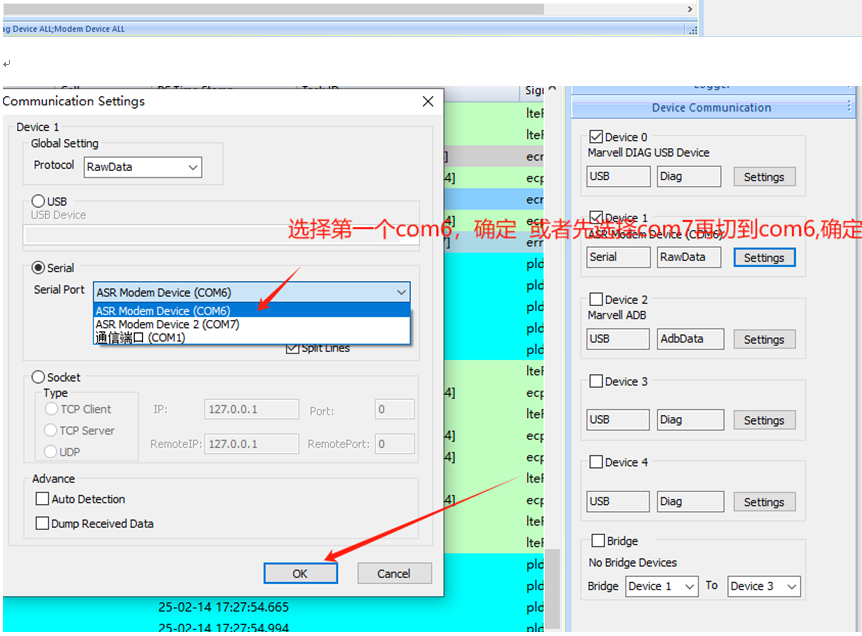Screen dimensions: 862x636
Task: Select the Socket radio button
Action: click(38, 377)
